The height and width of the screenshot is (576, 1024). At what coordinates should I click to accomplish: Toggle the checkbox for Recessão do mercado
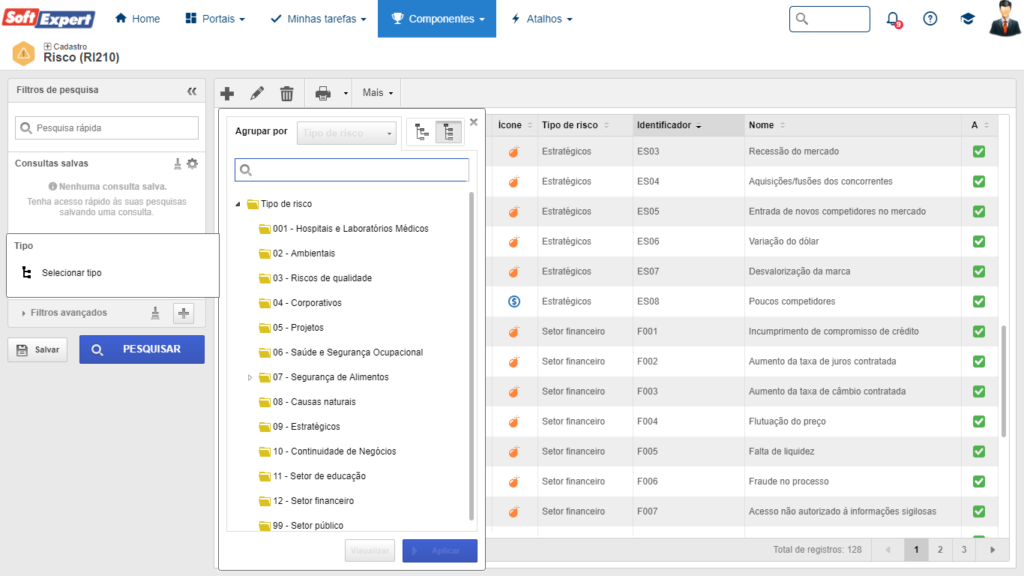(x=979, y=152)
